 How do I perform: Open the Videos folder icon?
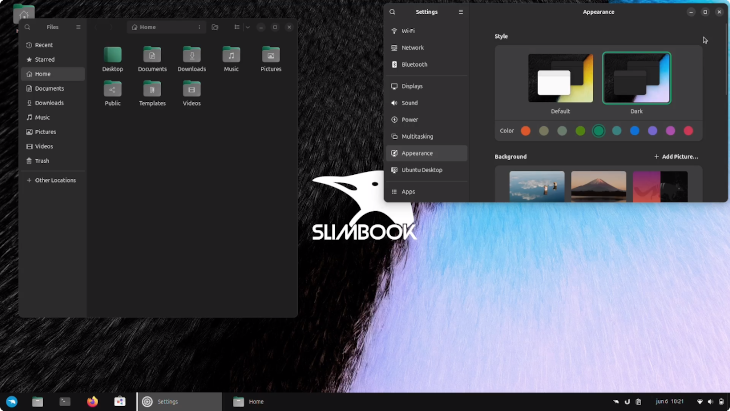191,89
